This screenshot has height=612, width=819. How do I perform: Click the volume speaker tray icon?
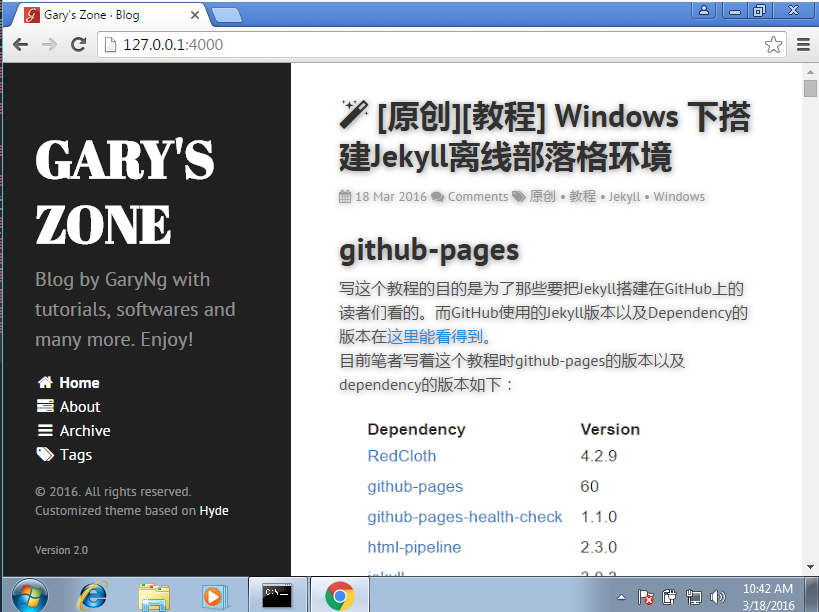pyautogui.click(x=718, y=596)
